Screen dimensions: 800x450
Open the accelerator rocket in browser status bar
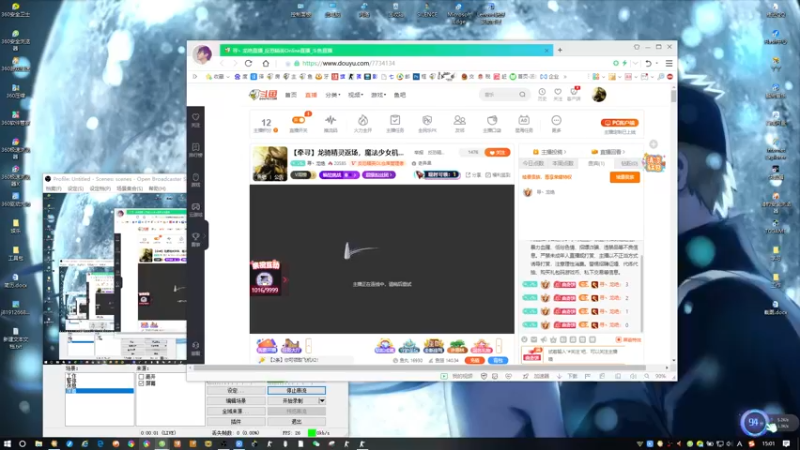coord(526,376)
